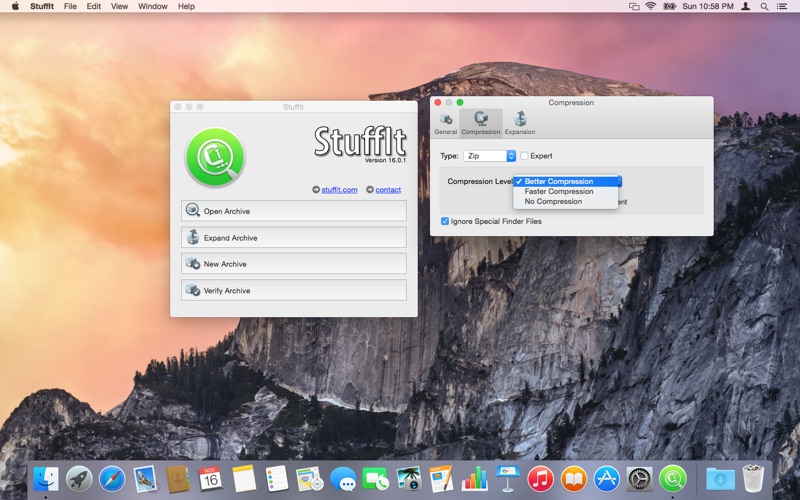Open FaceTime icon in dock
The image size is (800, 500).
pos(376,479)
